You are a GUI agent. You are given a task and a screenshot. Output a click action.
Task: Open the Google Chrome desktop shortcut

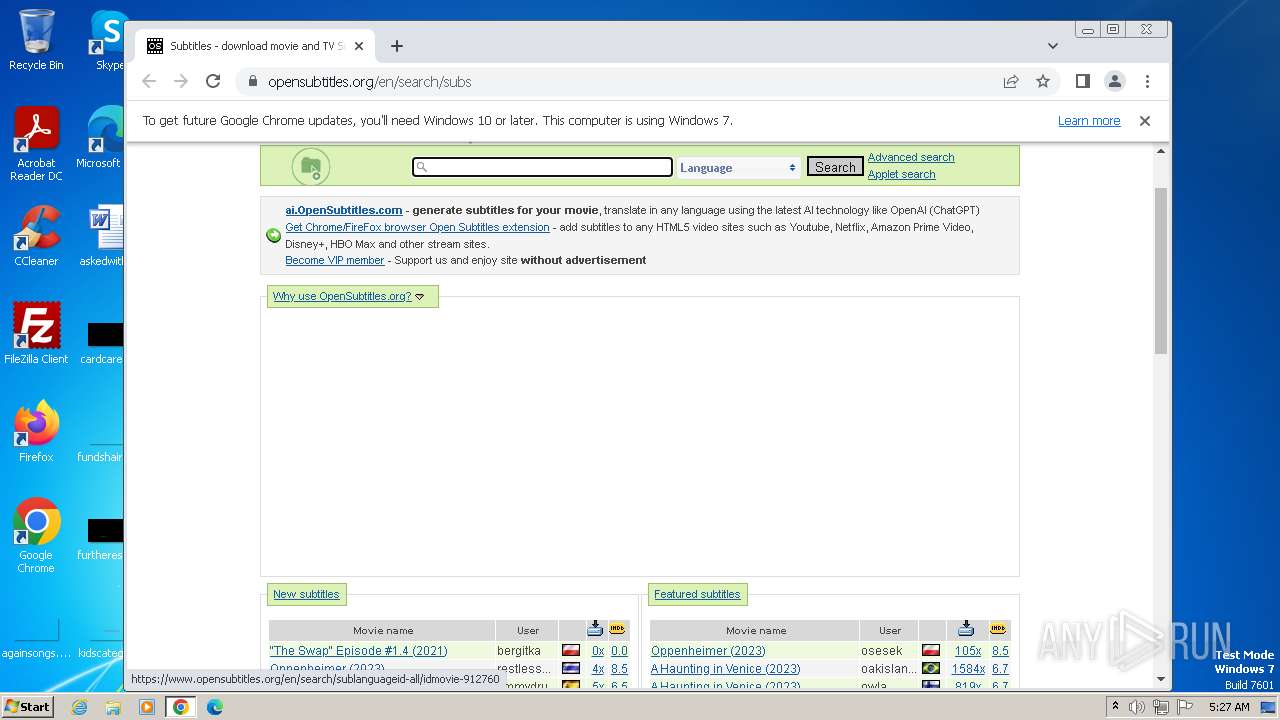tap(36, 535)
